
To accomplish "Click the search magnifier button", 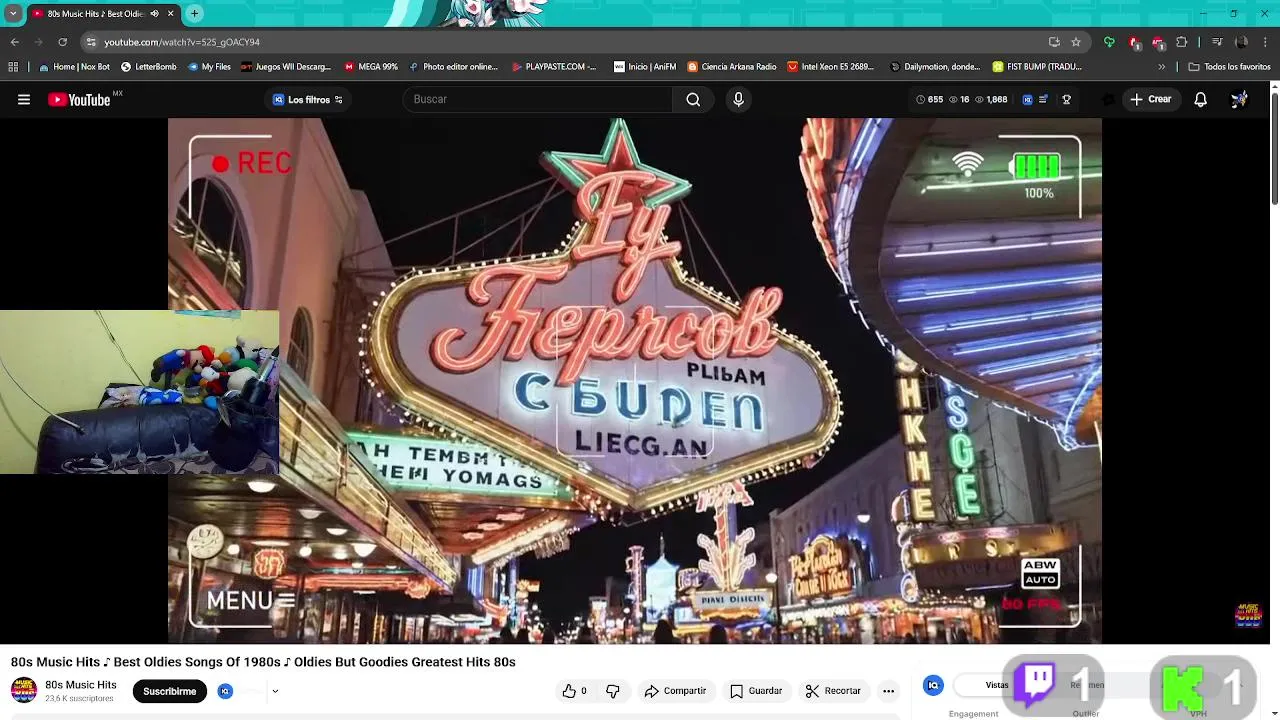I will (x=693, y=99).
